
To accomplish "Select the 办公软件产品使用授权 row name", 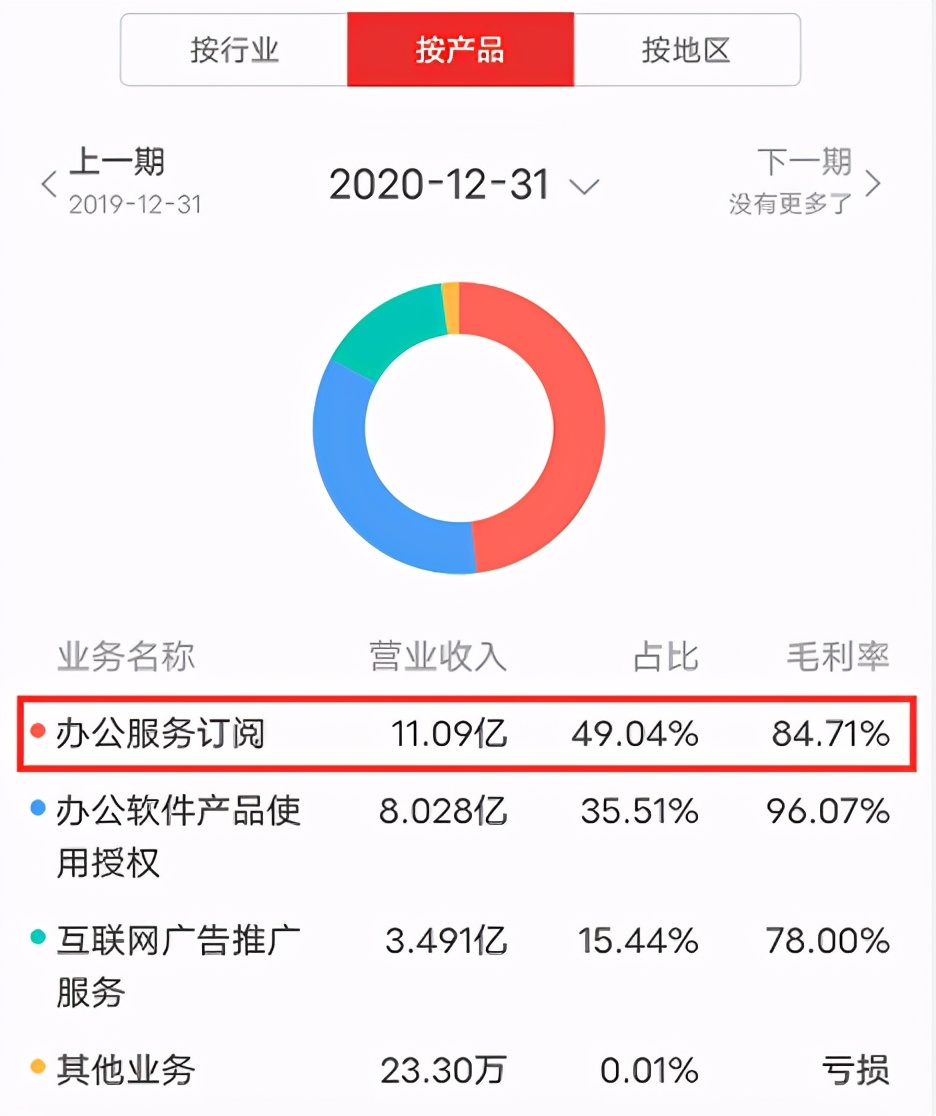I will pos(179,836).
